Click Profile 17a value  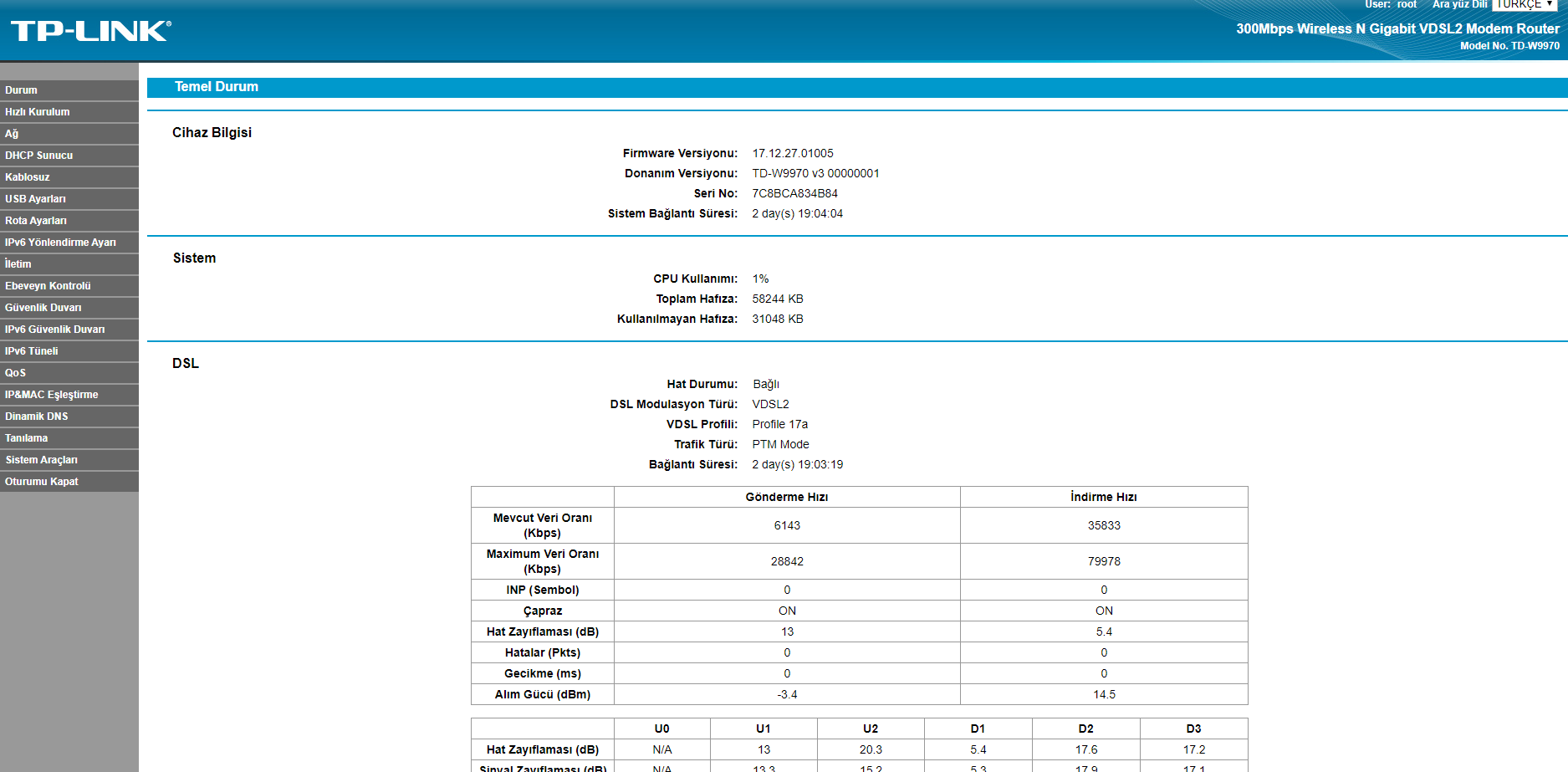pyautogui.click(x=779, y=425)
